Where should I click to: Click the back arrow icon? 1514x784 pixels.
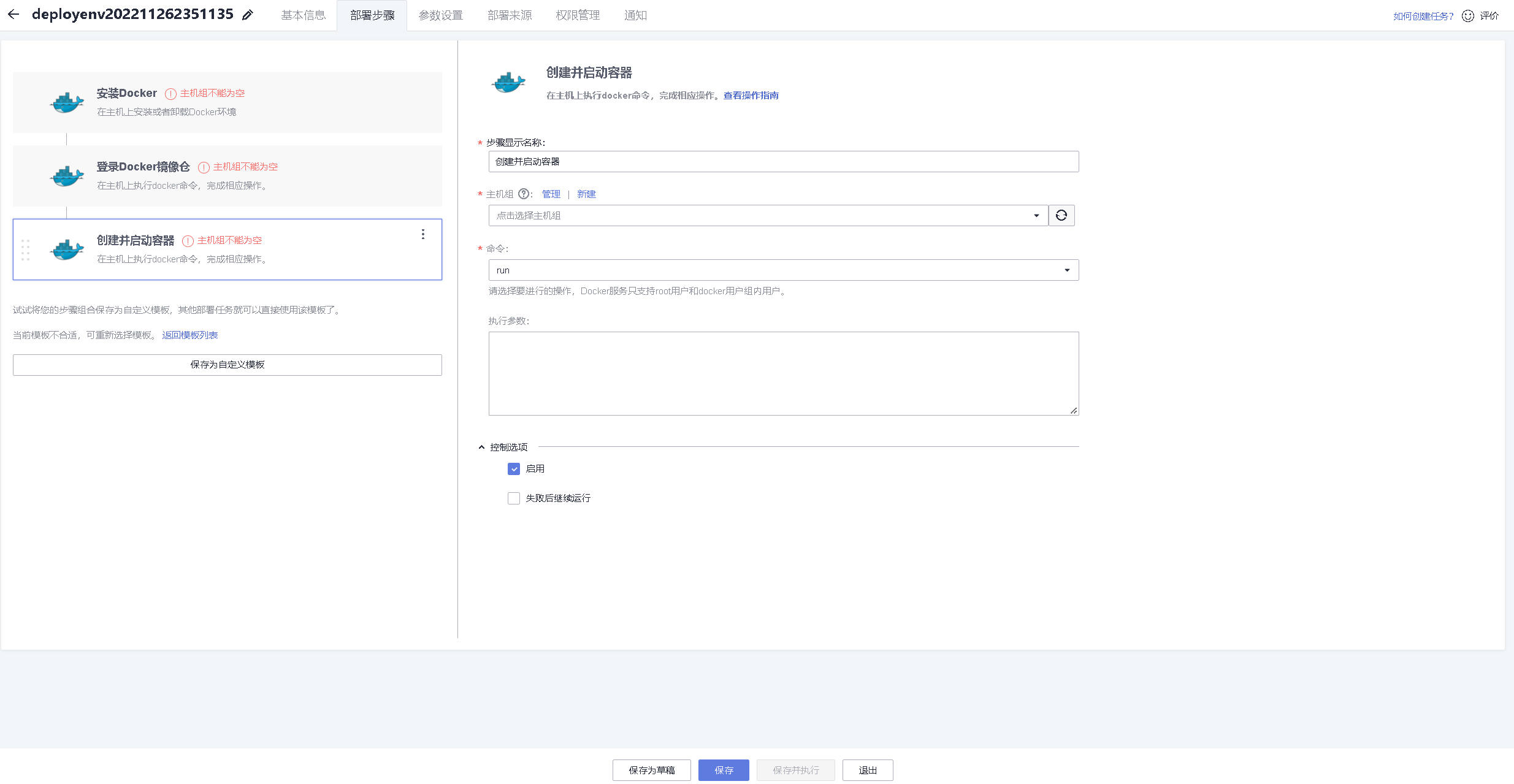[13, 14]
